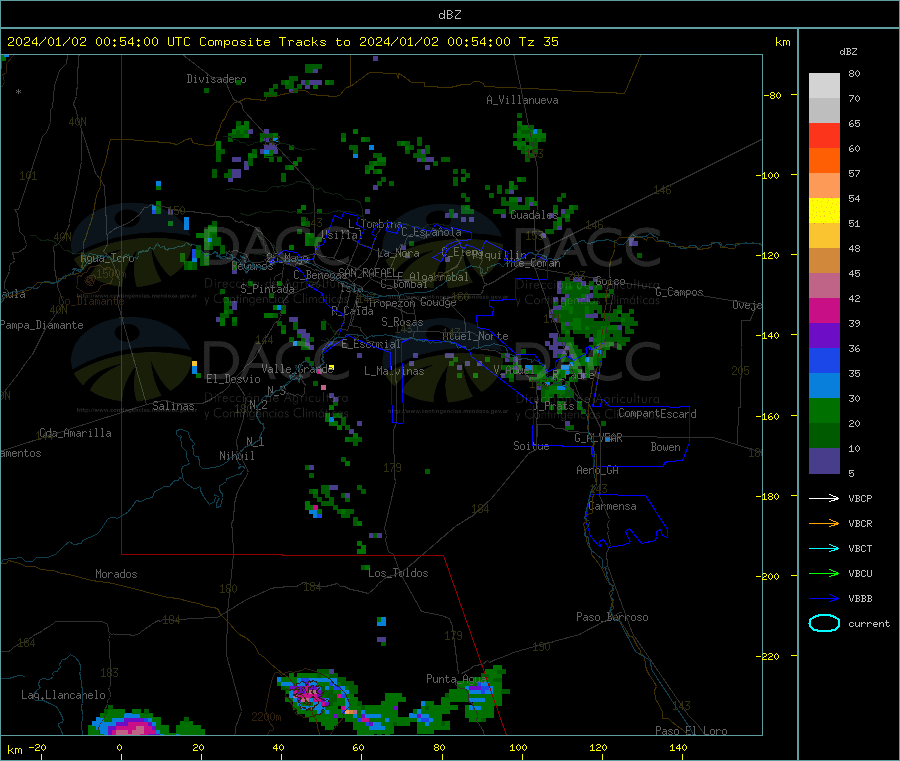Screen dimensions: 900x761
Task: Click the 'A_Villanueva' map label
Action: tap(522, 100)
